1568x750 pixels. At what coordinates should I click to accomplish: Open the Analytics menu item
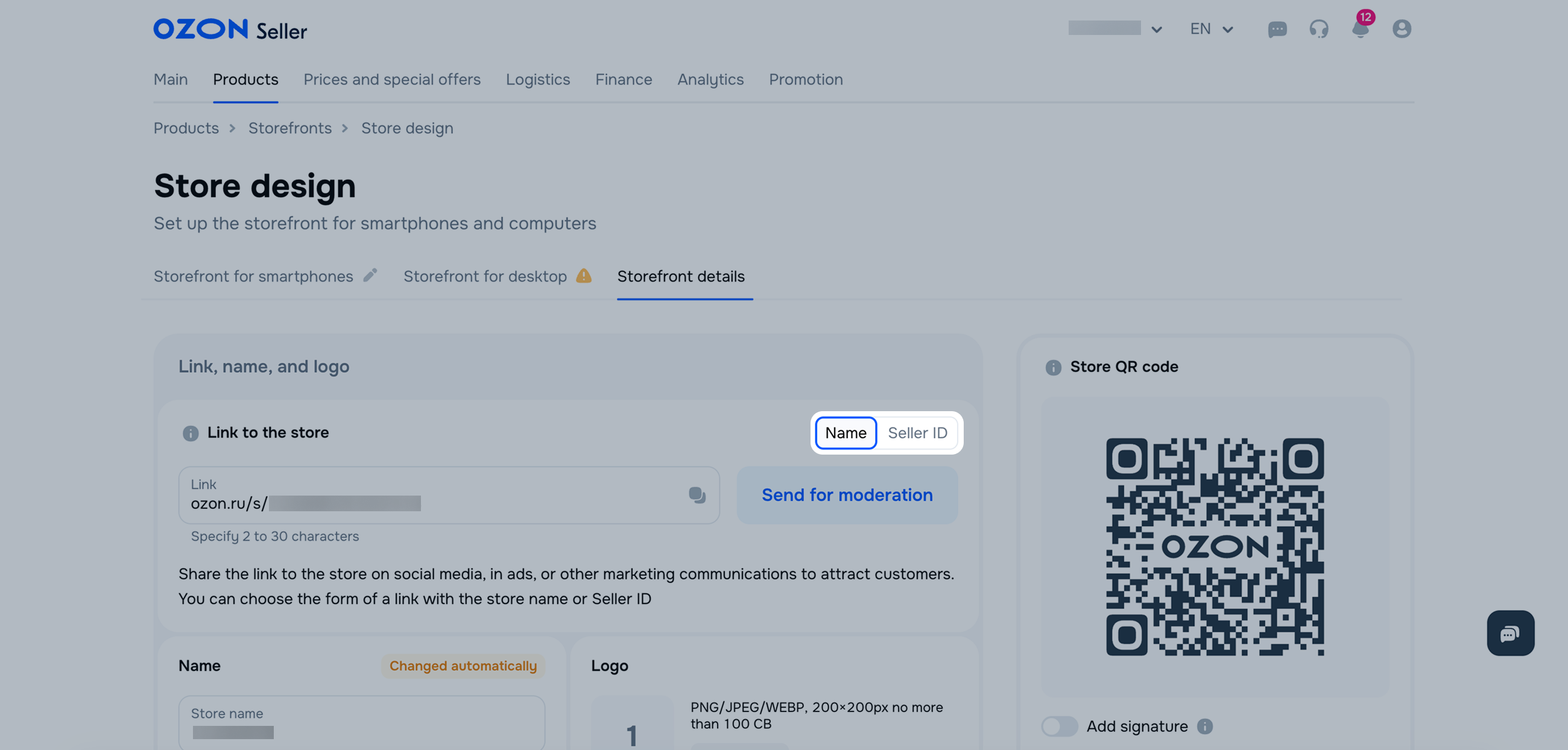710,80
